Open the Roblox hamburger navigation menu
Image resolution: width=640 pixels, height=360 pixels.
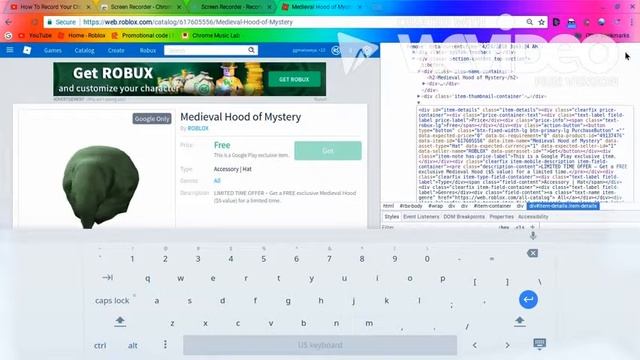(10, 50)
